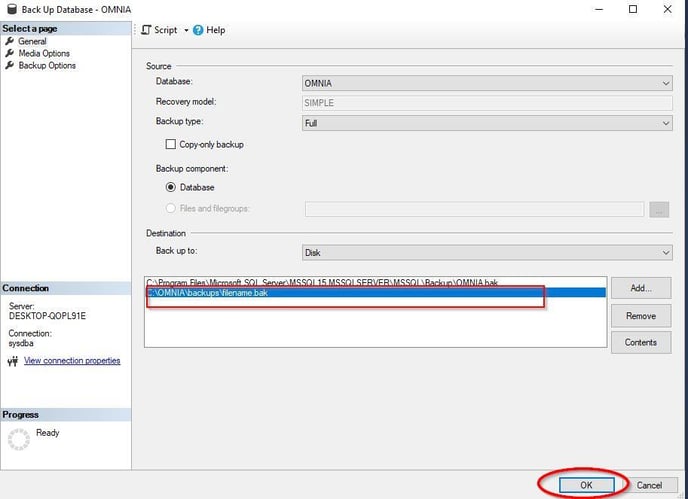
Task: Click the Help question mark icon
Action: (x=198, y=30)
